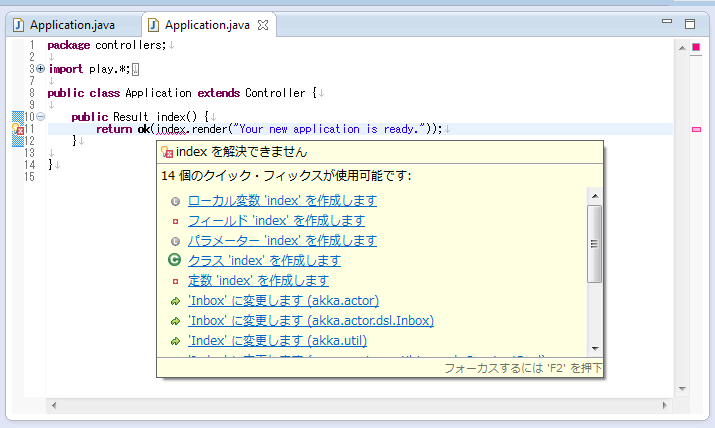The image size is (715, 428).
Task: Create parameter 'index' quick fix
Action: point(282,241)
